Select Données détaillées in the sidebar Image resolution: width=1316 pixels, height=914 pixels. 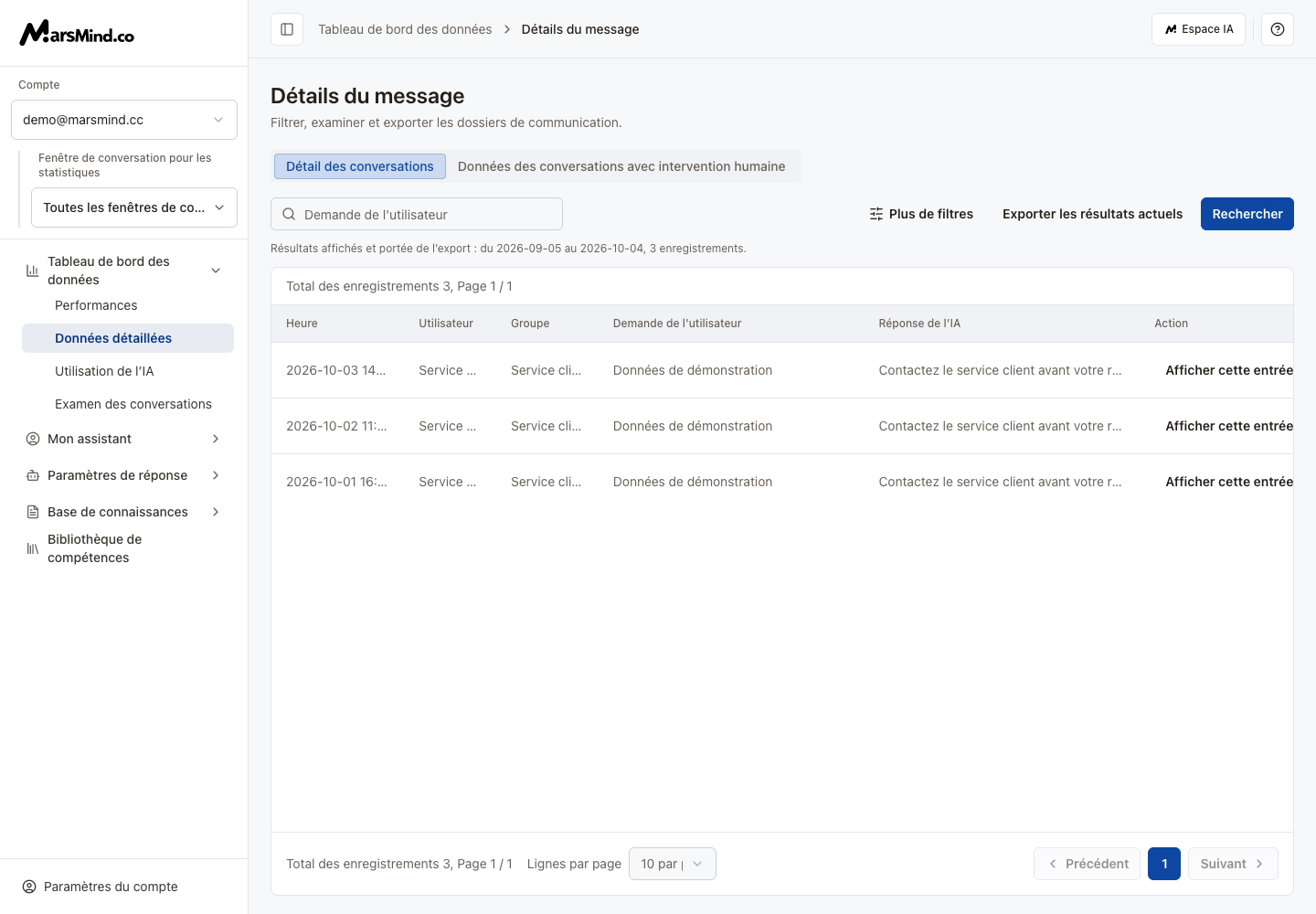click(128, 338)
